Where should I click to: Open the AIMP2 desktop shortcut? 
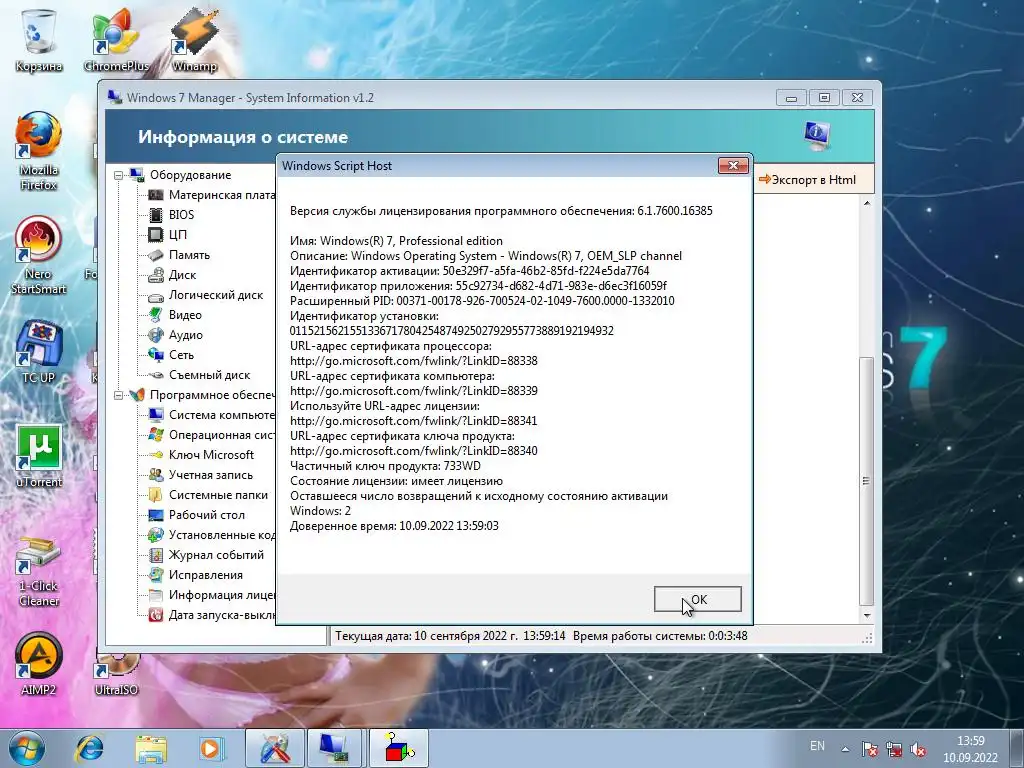(x=39, y=664)
